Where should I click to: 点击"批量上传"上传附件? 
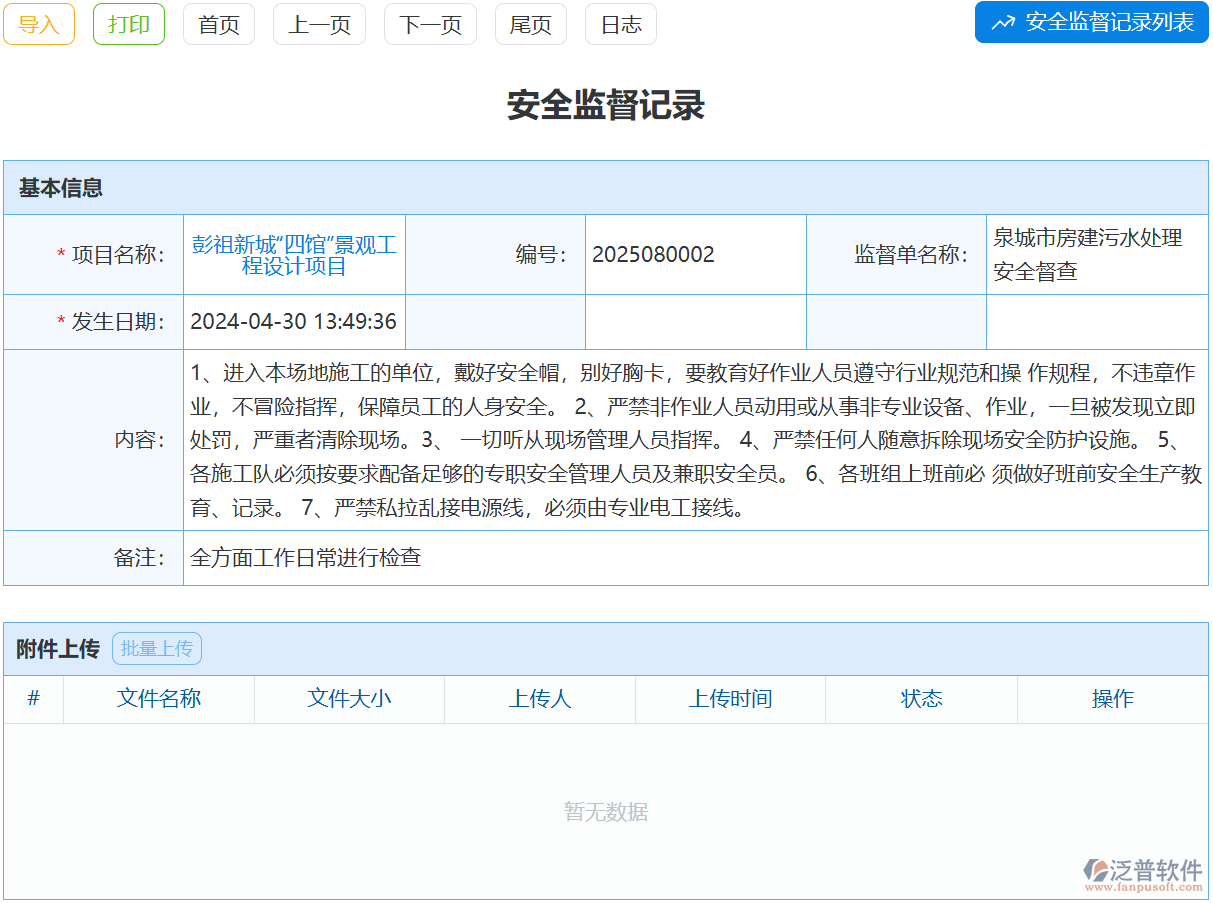(x=157, y=648)
